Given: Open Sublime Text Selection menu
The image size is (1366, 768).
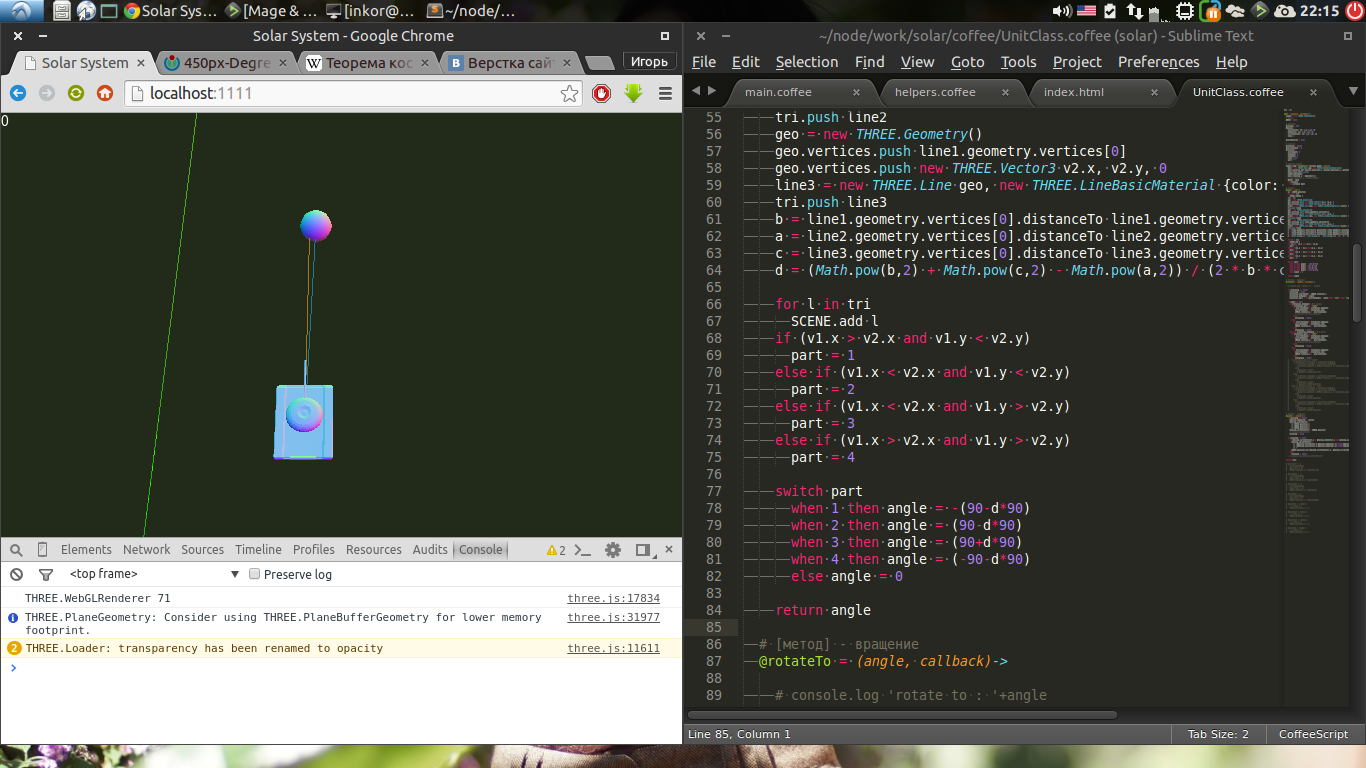Looking at the screenshot, I should (x=807, y=62).
